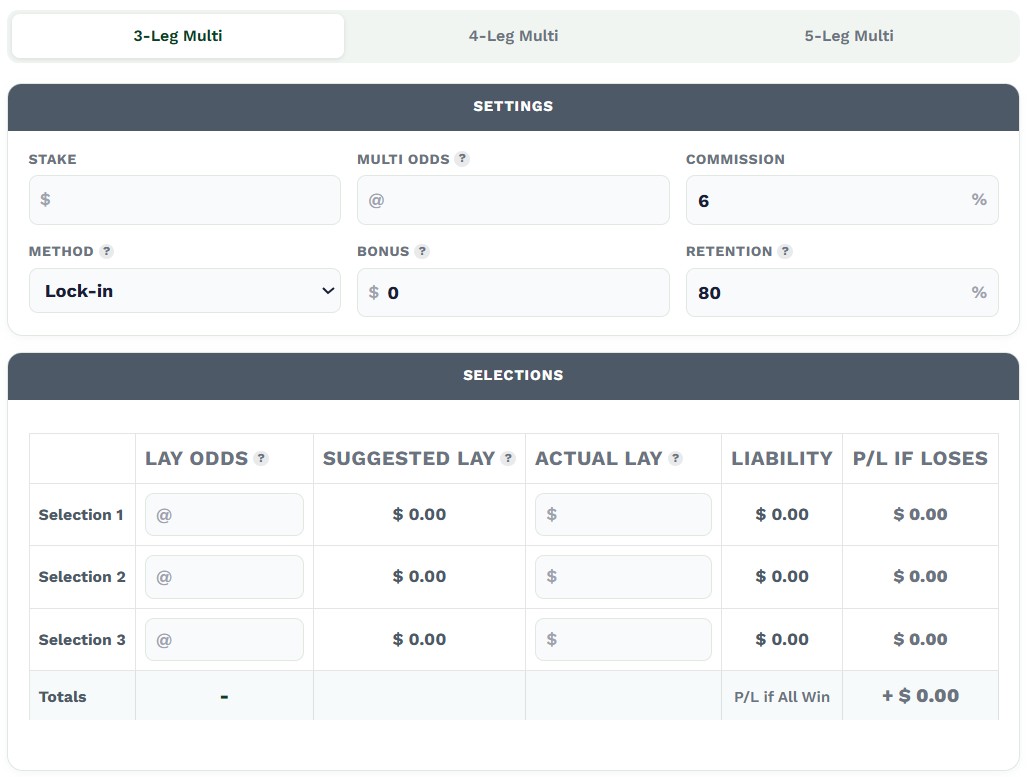
Task: Click the Bonus input field
Action: coord(513,292)
